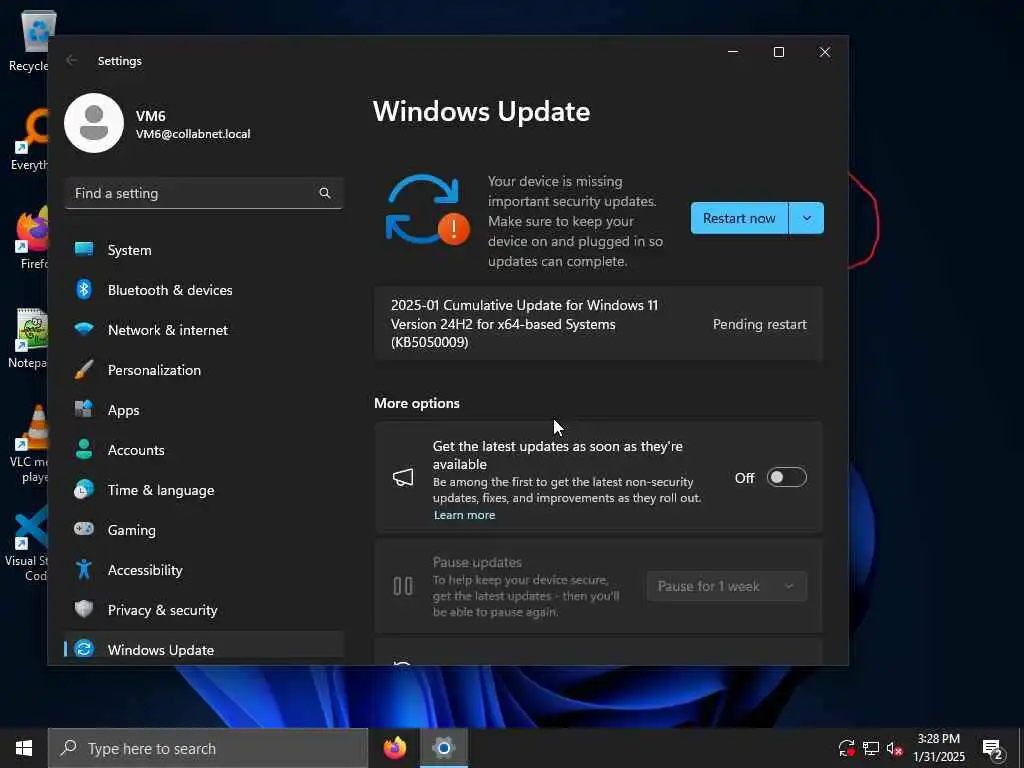Click the taskbar clock showing 3:28 PM
Screen dimensions: 1024x768
[938, 748]
